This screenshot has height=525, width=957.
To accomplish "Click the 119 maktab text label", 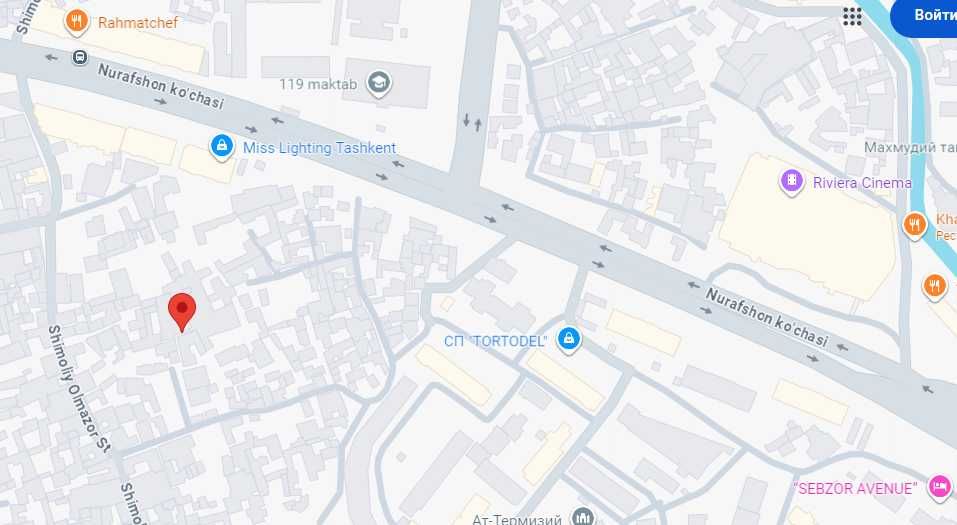I will [318, 84].
